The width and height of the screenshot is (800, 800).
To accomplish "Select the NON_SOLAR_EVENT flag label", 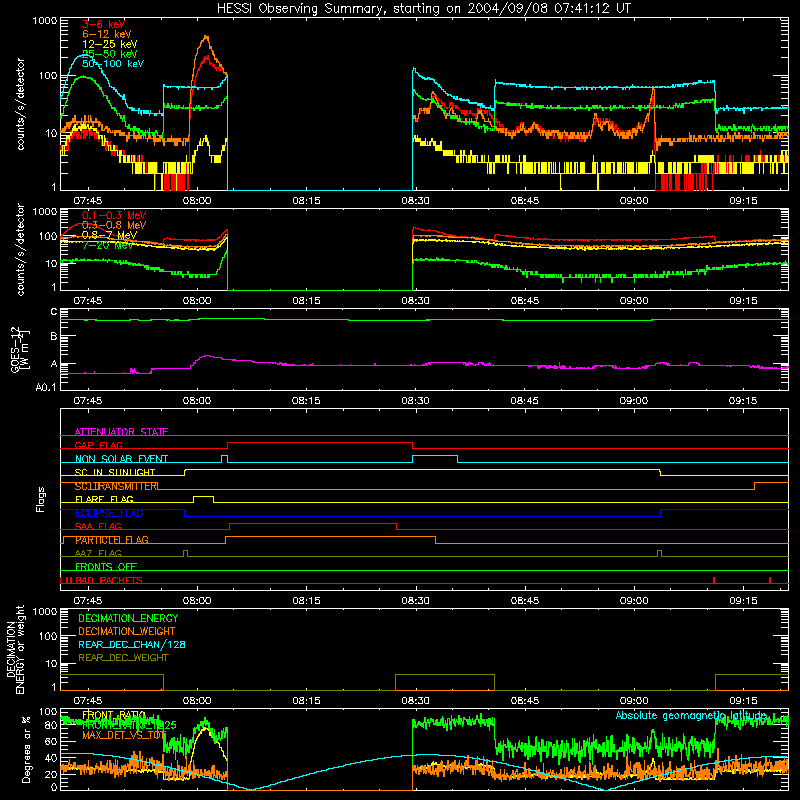I will pyautogui.click(x=121, y=459).
